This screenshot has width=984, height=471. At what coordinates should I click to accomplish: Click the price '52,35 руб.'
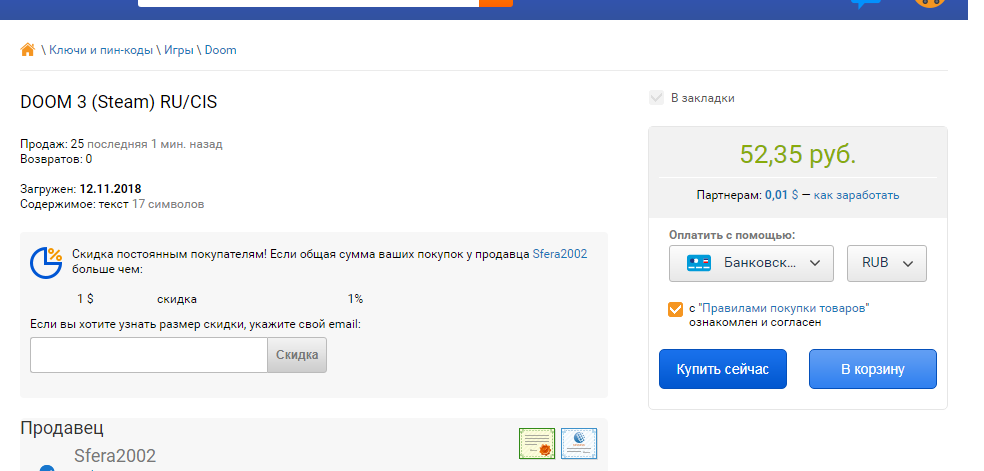798,154
